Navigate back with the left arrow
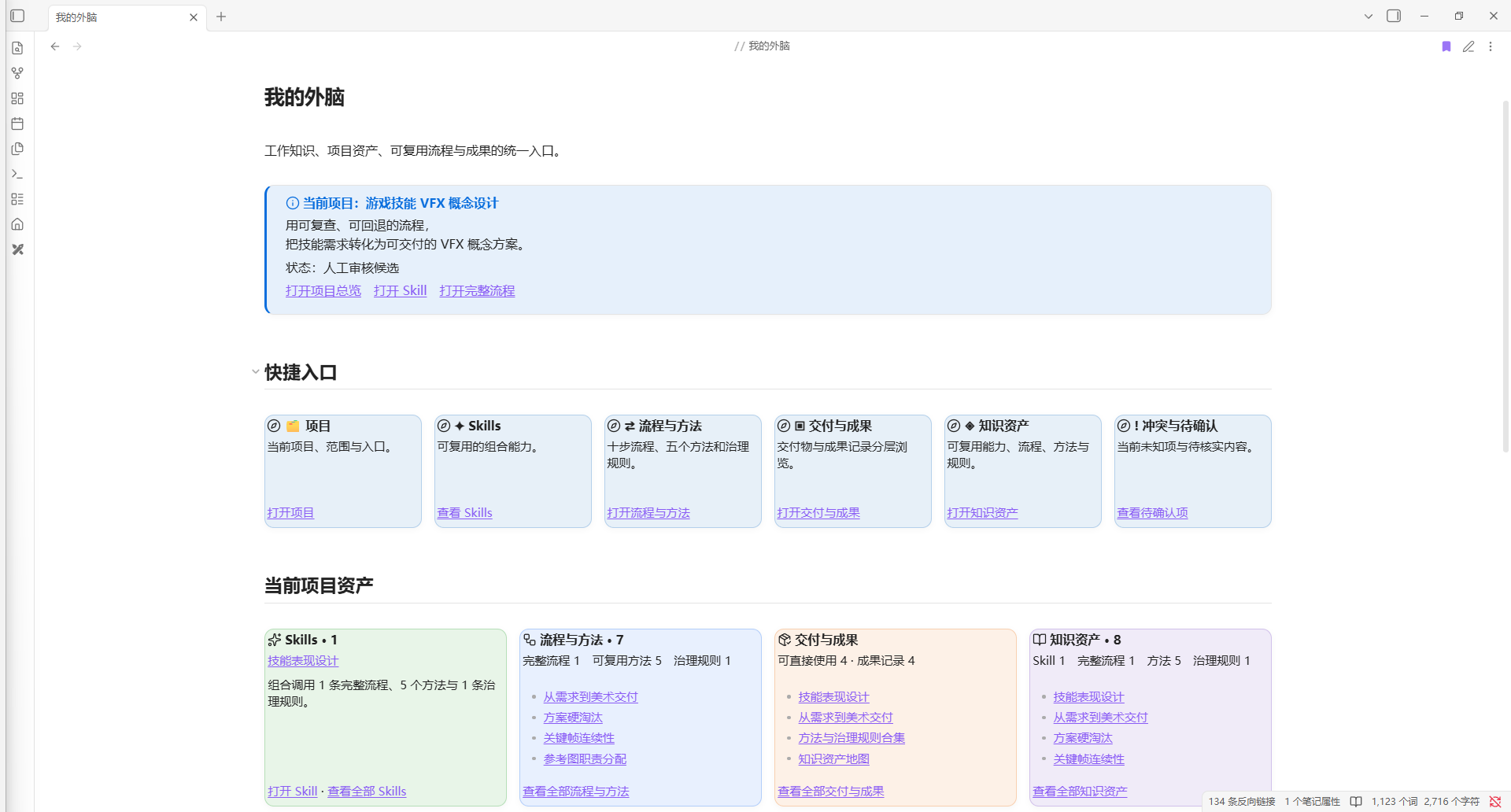The image size is (1511, 812). point(55,46)
